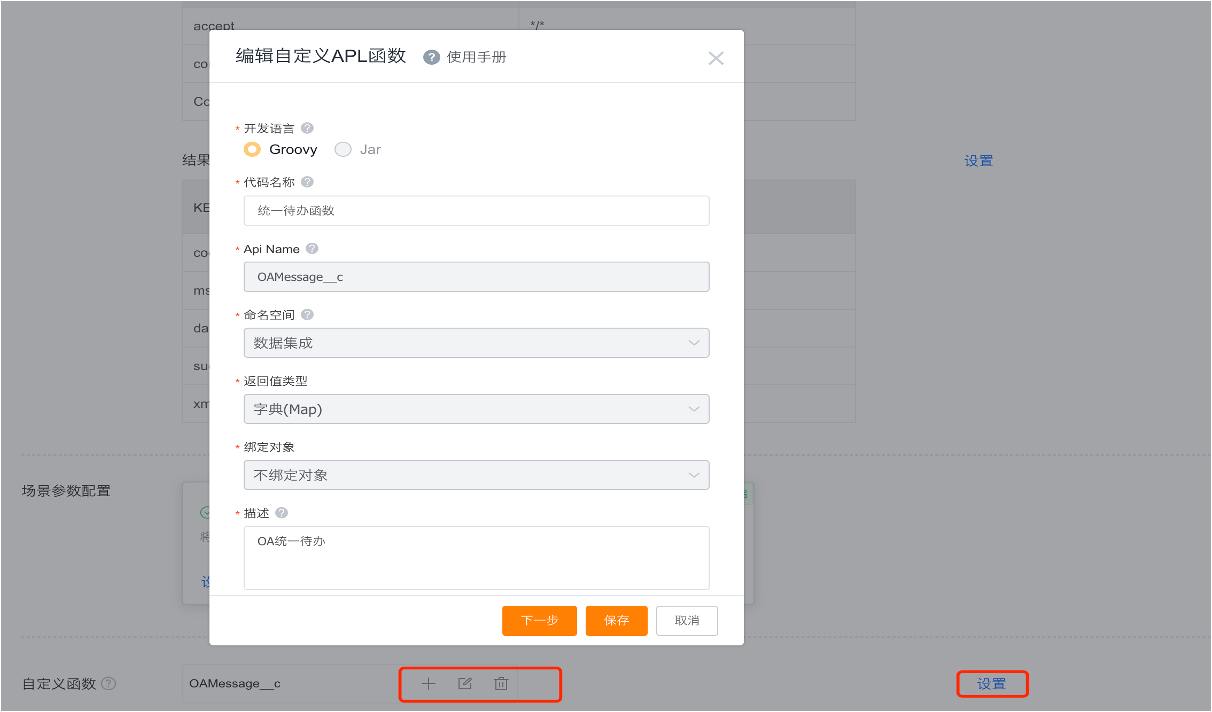Click the 保存 button
Image resolution: width=1212 pixels, height=712 pixels.
click(617, 621)
